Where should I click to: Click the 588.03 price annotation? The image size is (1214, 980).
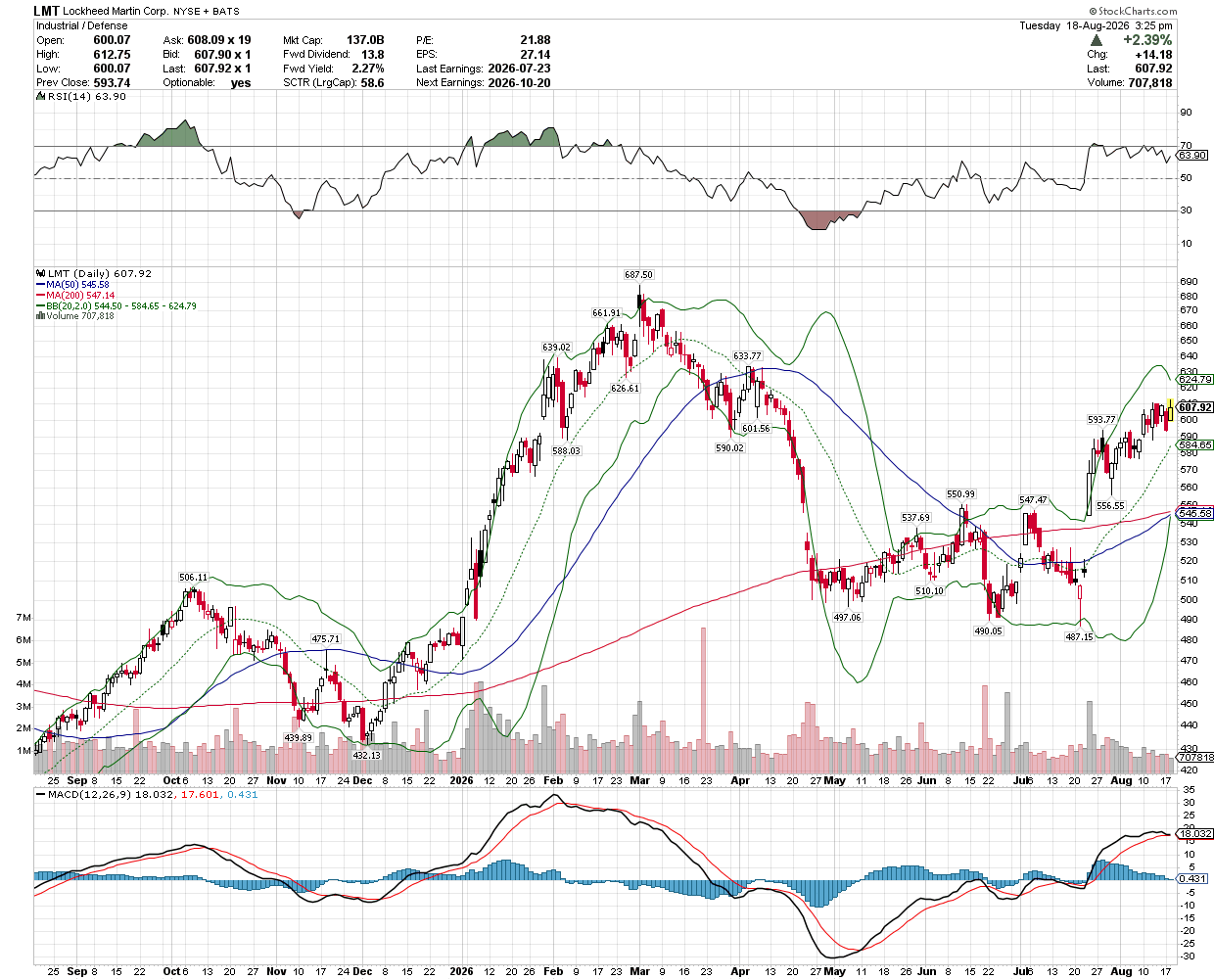566,451
